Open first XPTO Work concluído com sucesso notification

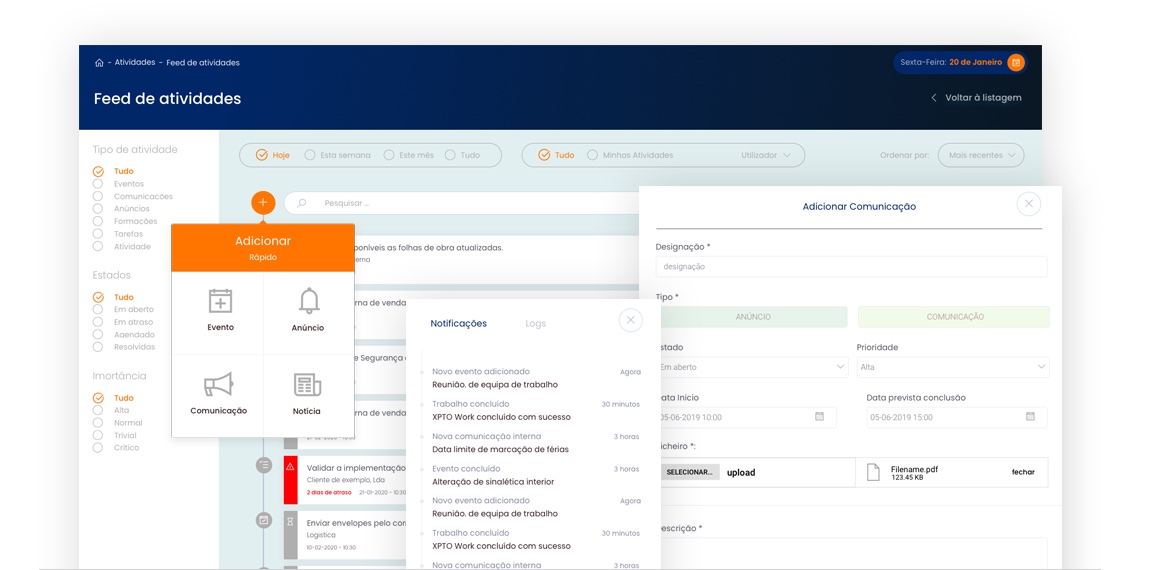pos(501,417)
